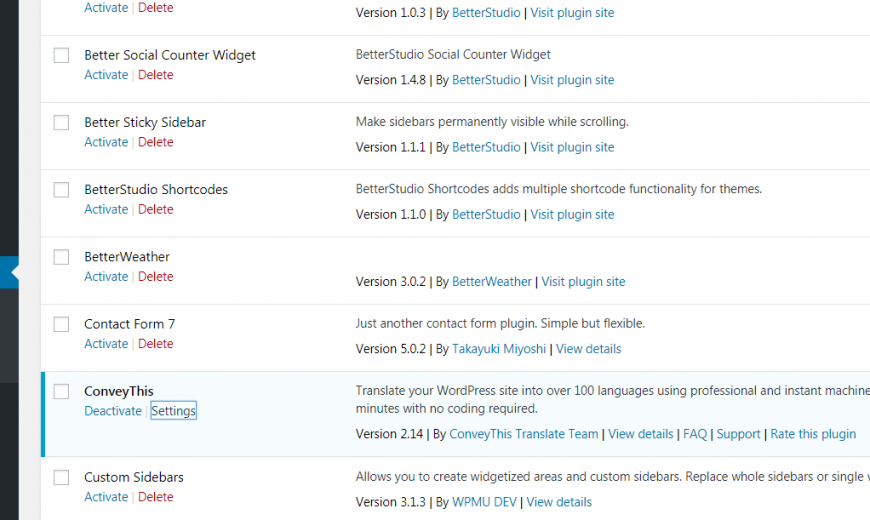Check the BetterWeather plugin checkbox

(61, 257)
